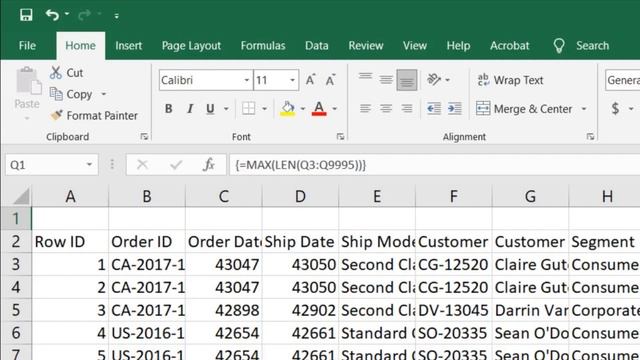Open the Data tab
This screenshot has width=640, height=360.
pyautogui.click(x=317, y=46)
